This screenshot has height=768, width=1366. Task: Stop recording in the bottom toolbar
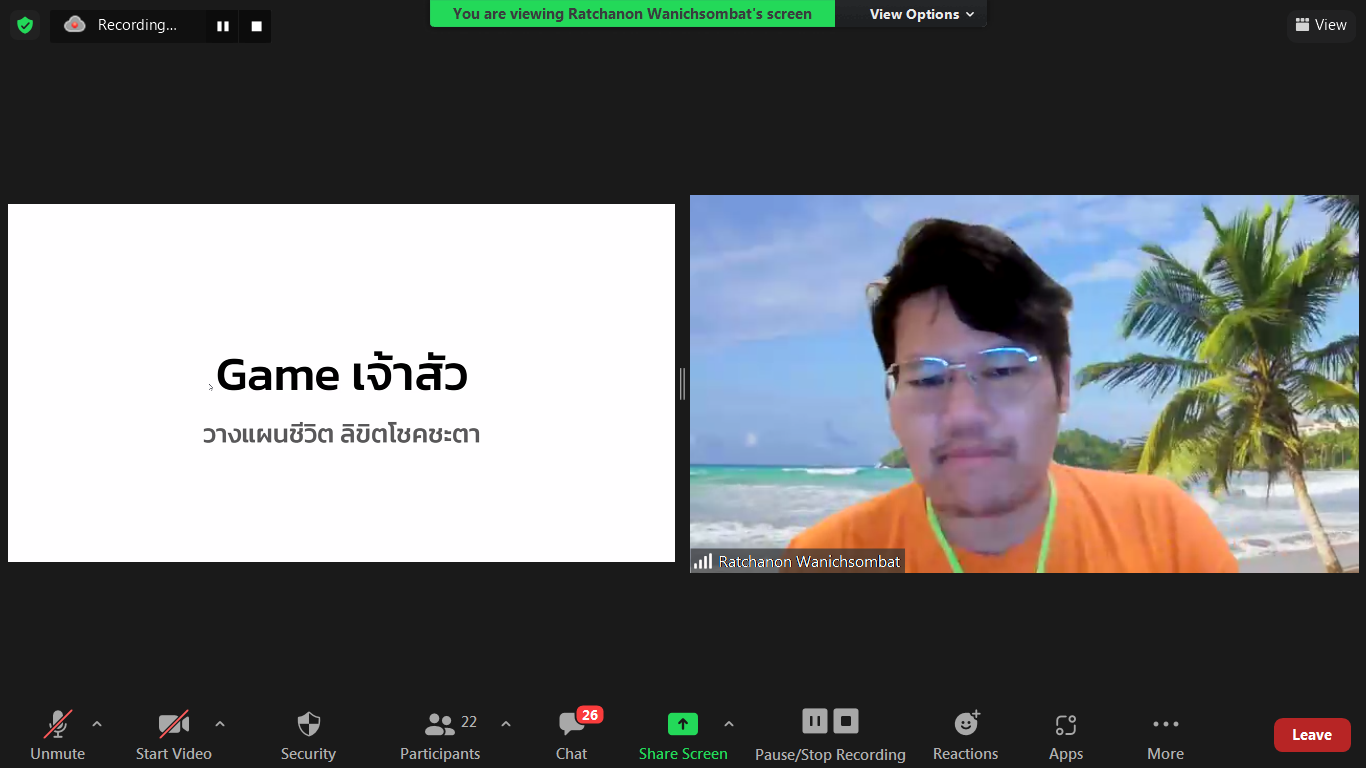tap(846, 721)
